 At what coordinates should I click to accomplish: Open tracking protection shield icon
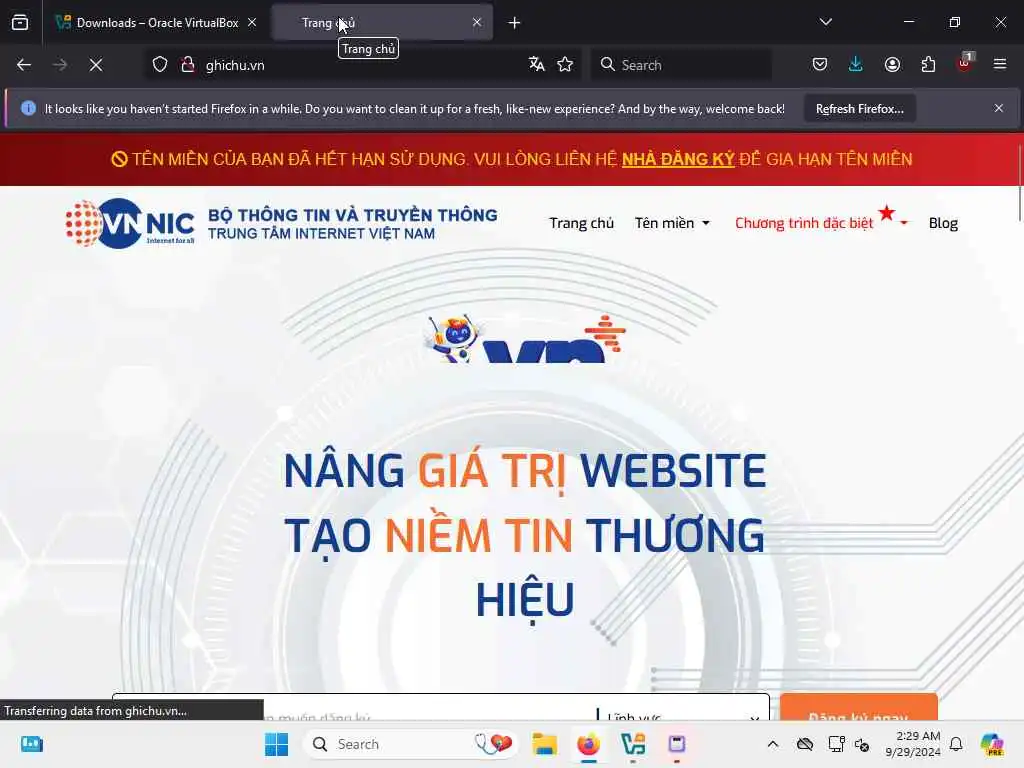tap(160, 65)
